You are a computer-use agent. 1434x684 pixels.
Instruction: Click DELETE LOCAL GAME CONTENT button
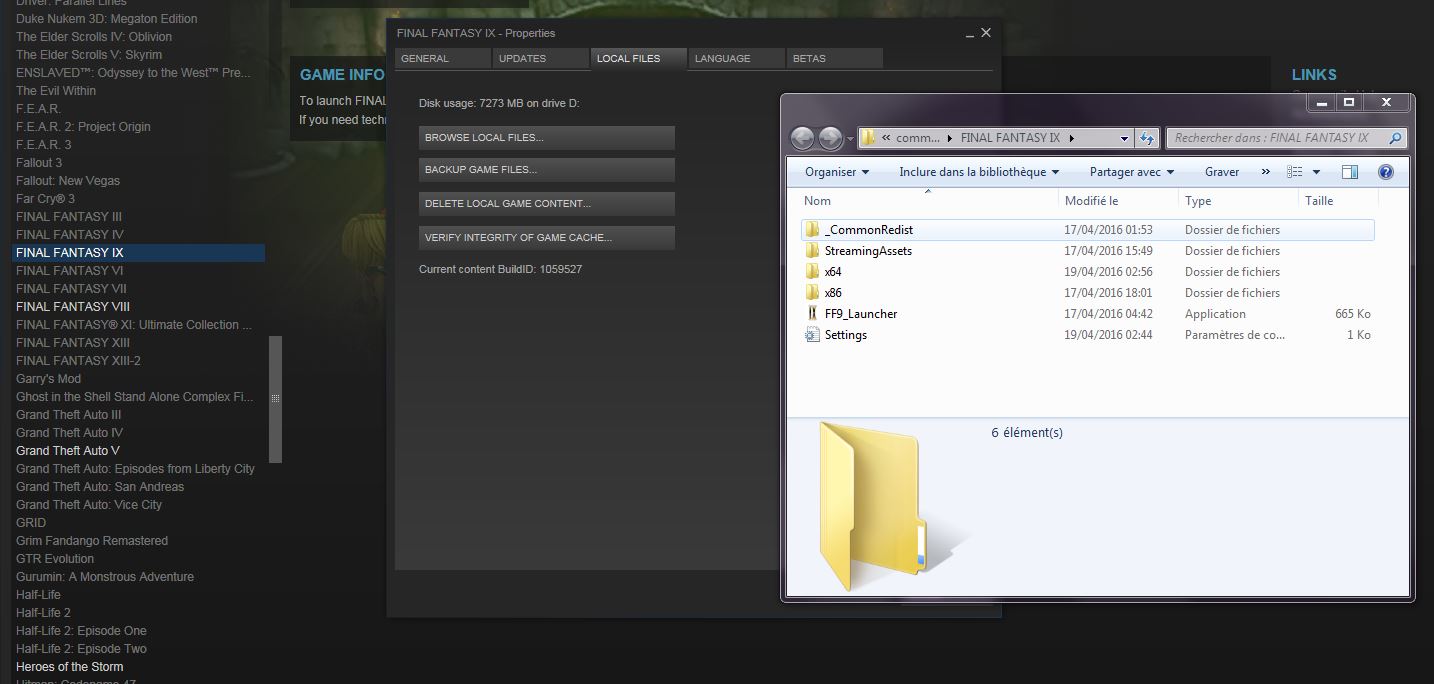[547, 204]
